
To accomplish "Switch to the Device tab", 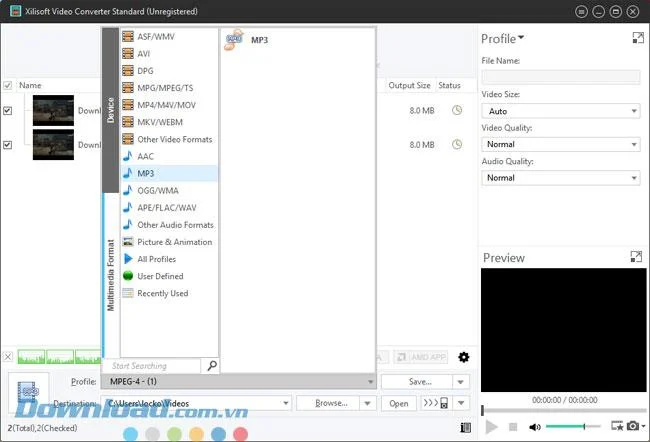I will [x=110, y=110].
